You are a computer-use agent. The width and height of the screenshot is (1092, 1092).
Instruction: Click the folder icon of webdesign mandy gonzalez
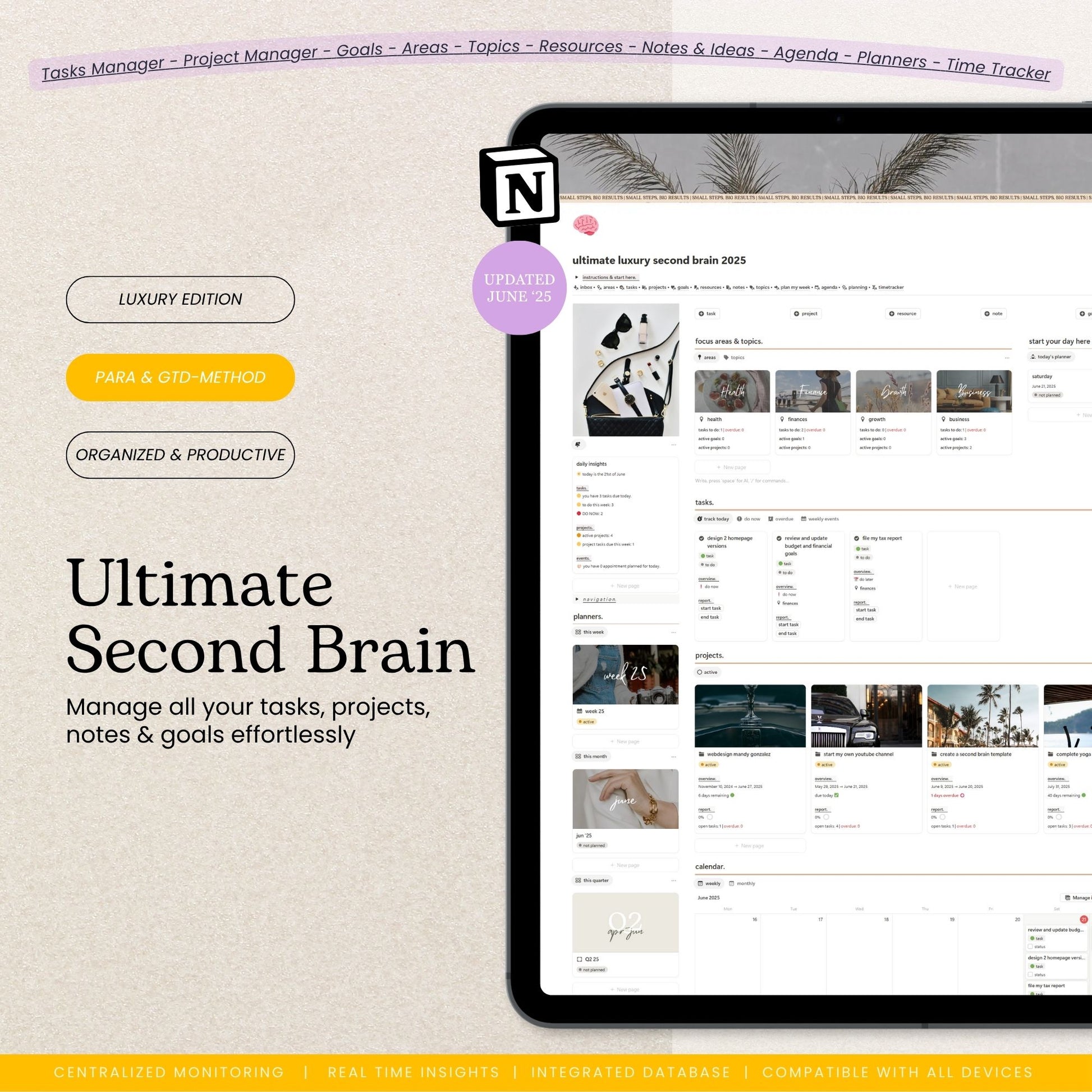(x=701, y=754)
